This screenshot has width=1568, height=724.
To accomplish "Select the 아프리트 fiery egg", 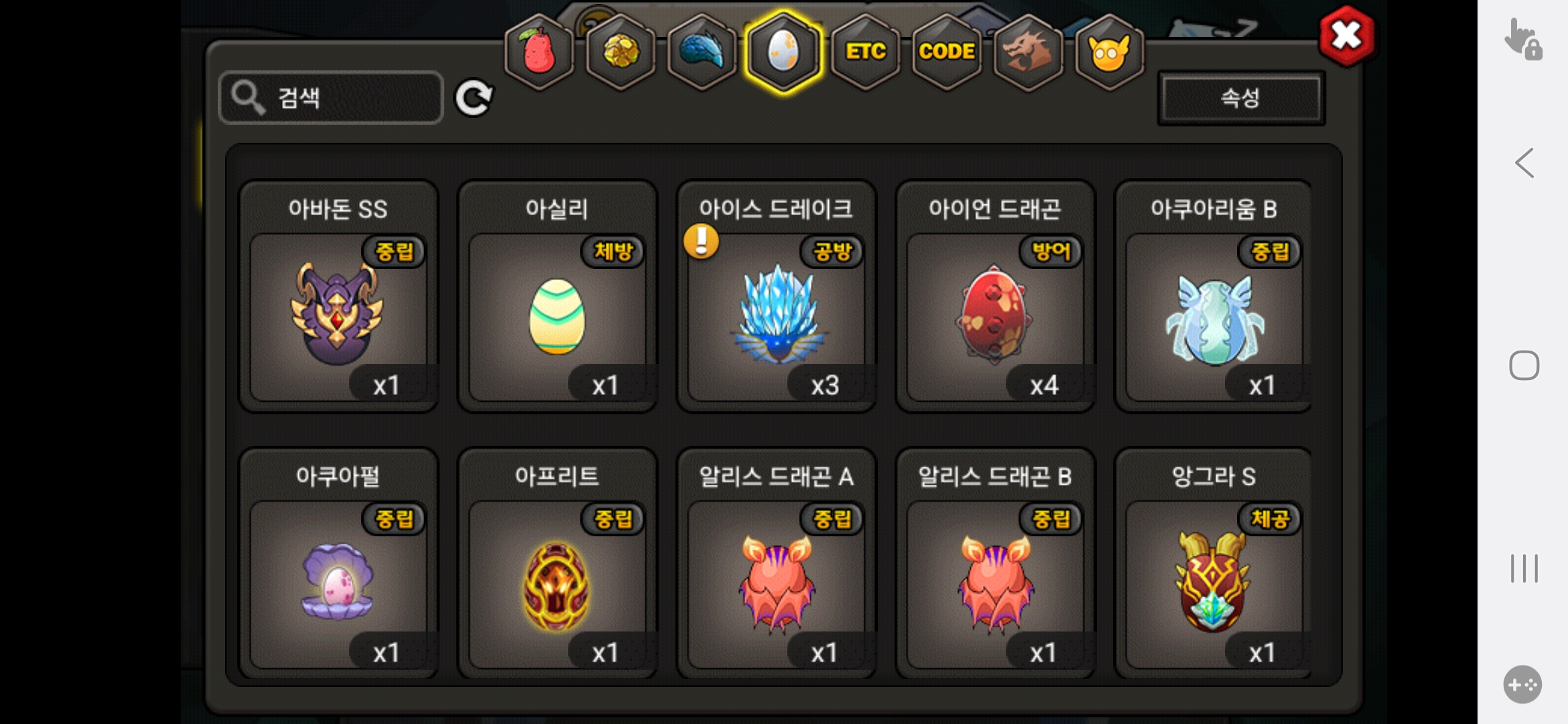I will pyautogui.click(x=557, y=563).
